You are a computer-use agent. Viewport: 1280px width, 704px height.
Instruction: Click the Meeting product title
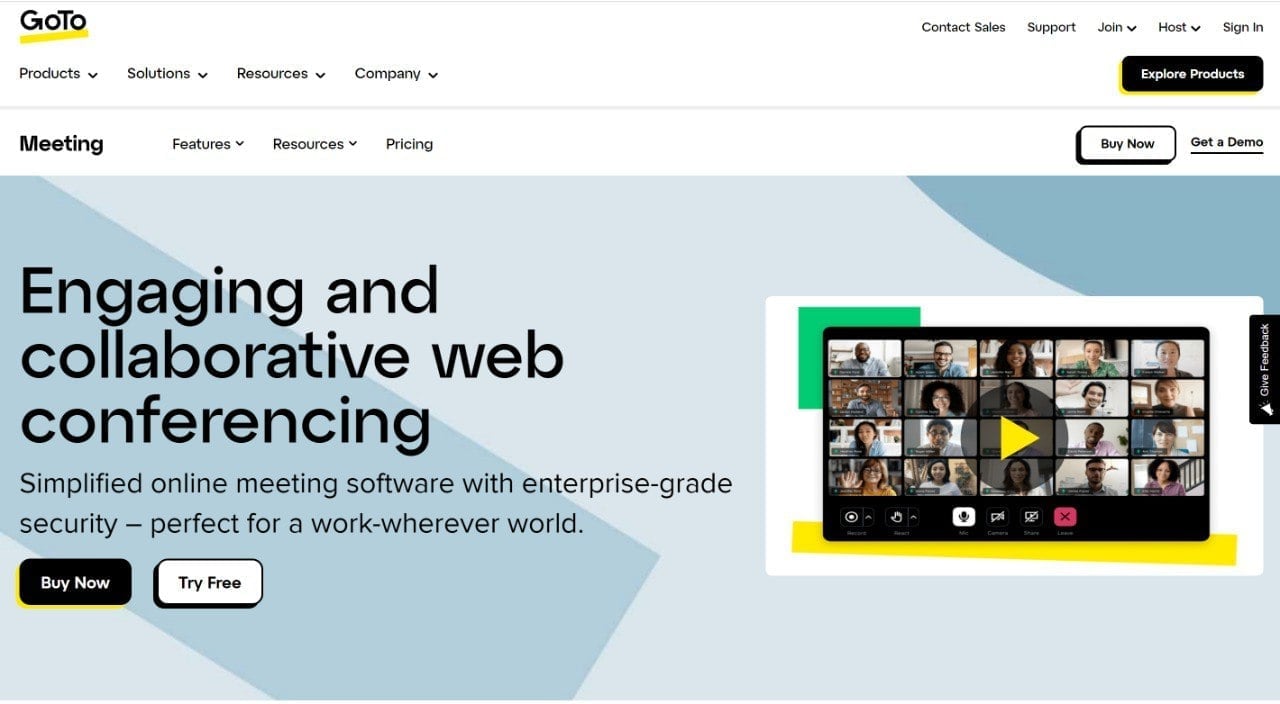61,144
